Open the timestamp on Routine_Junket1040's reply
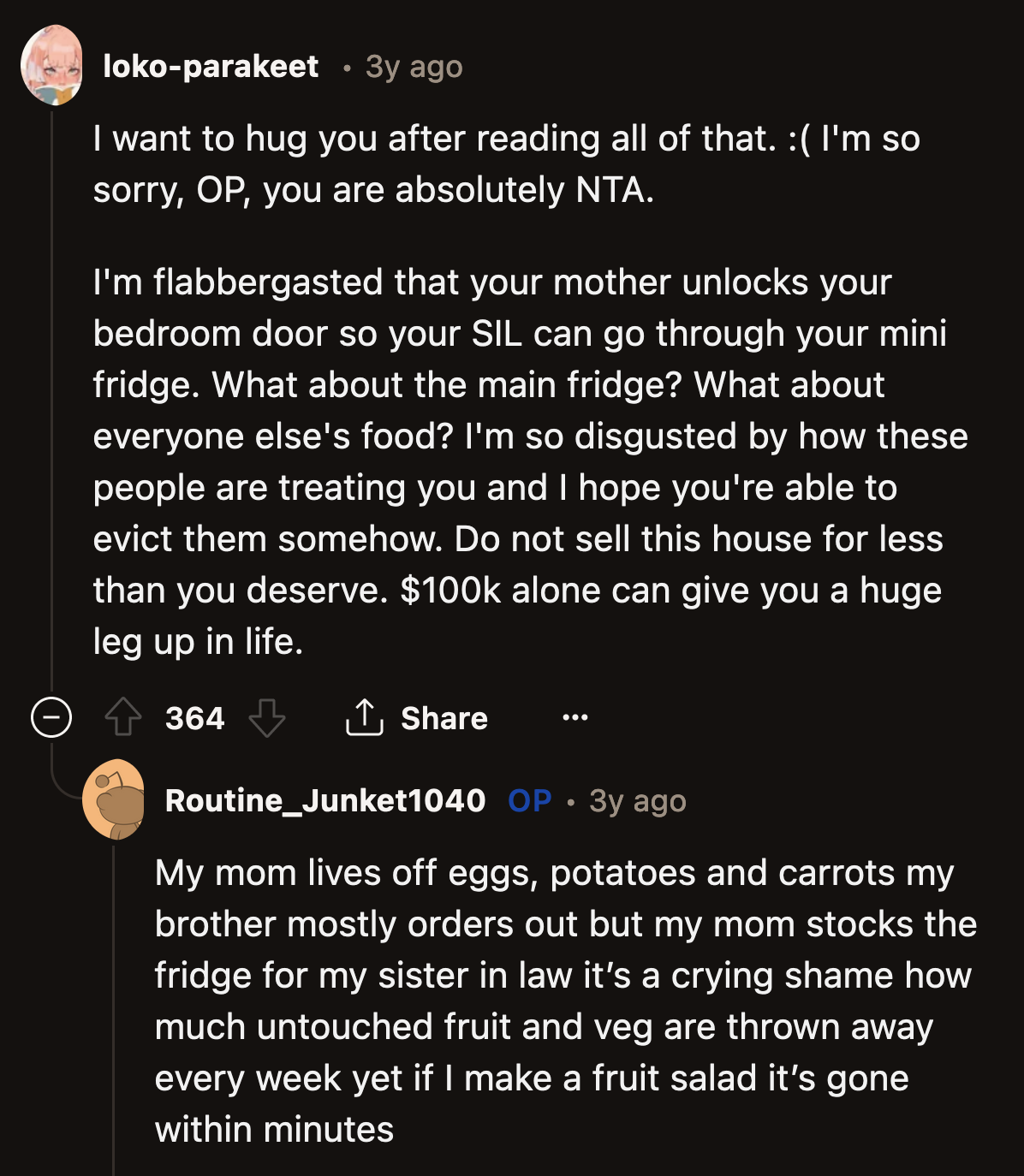Screen dimensions: 1024x1176 pos(638,801)
